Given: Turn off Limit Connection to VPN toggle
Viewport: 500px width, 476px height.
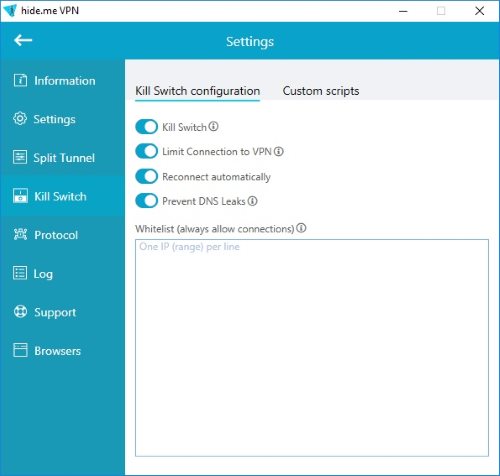Looking at the screenshot, I should pyautogui.click(x=146, y=151).
